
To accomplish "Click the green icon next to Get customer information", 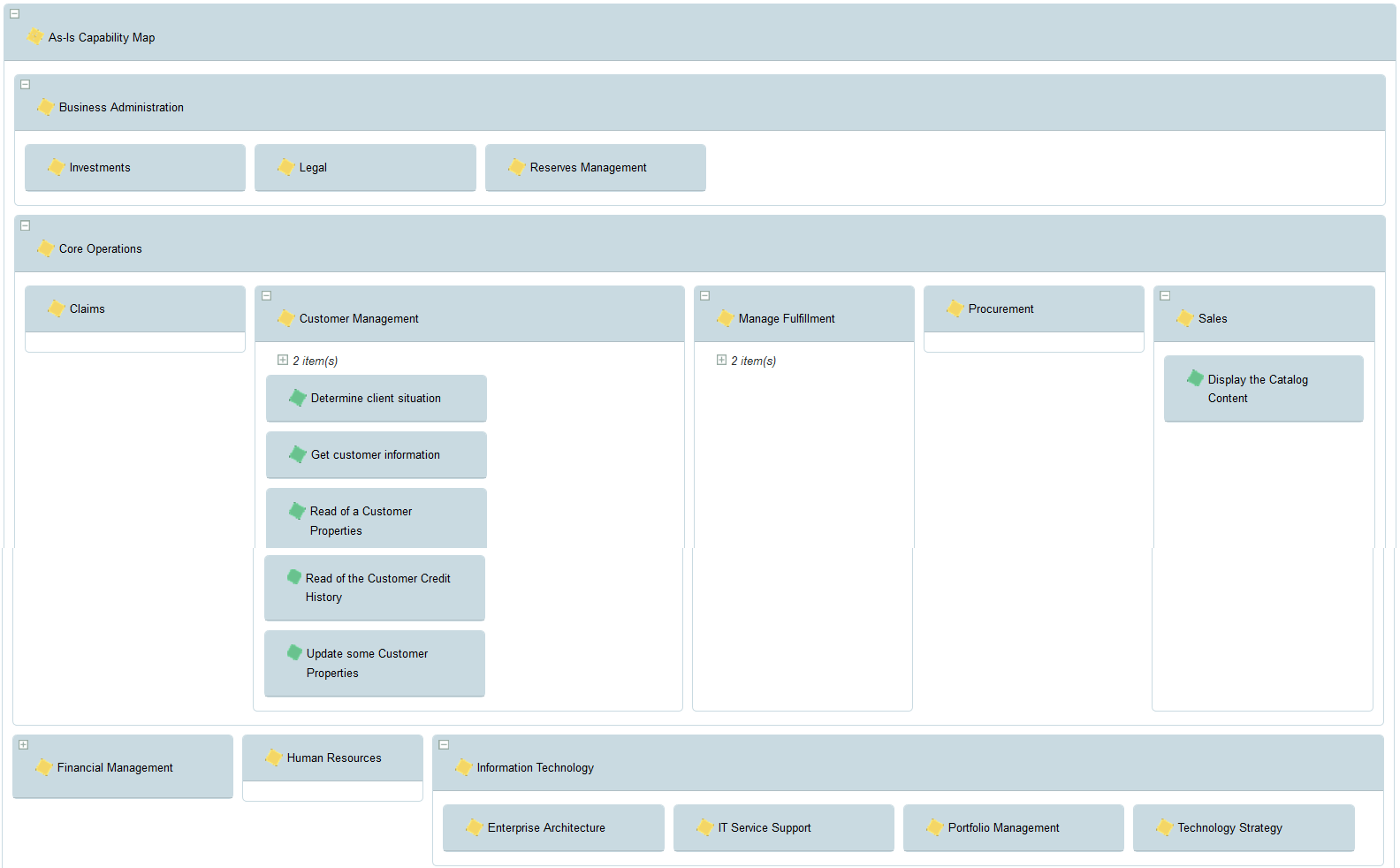I will pos(298,454).
